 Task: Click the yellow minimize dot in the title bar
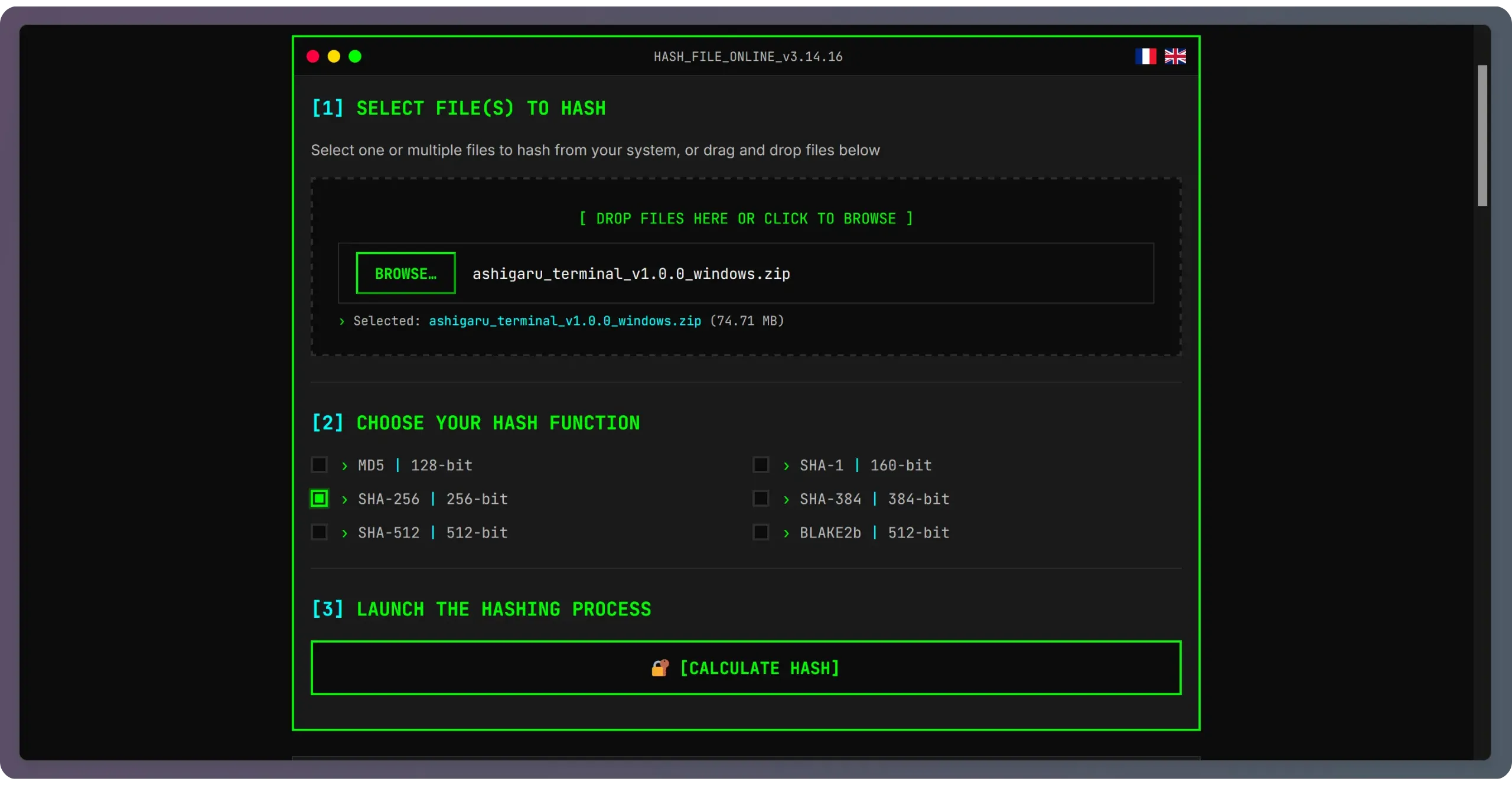click(x=334, y=56)
